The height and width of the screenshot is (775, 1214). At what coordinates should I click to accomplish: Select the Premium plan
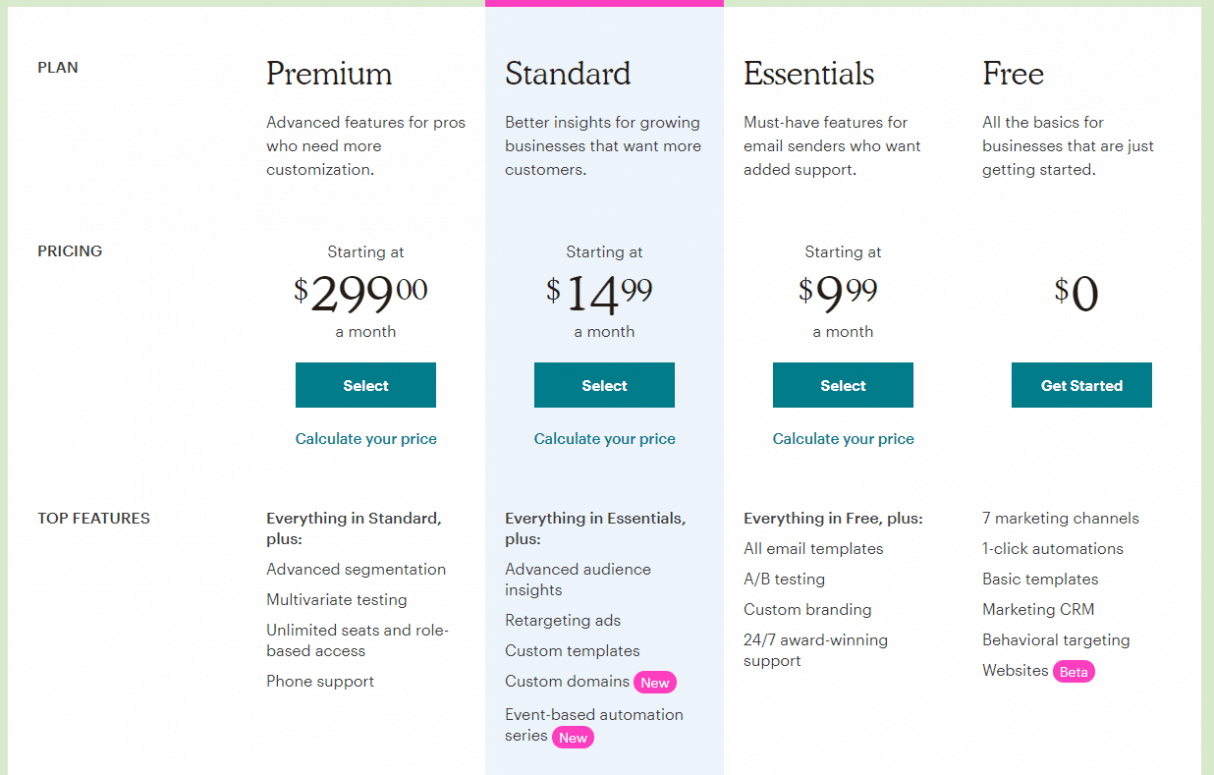[x=365, y=385]
